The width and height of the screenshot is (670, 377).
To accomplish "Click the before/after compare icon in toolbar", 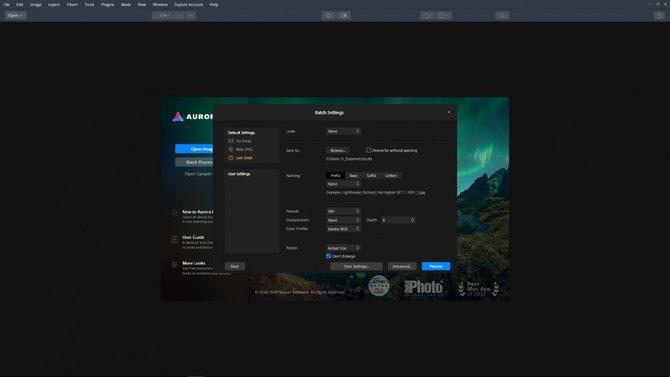I will click(344, 15).
